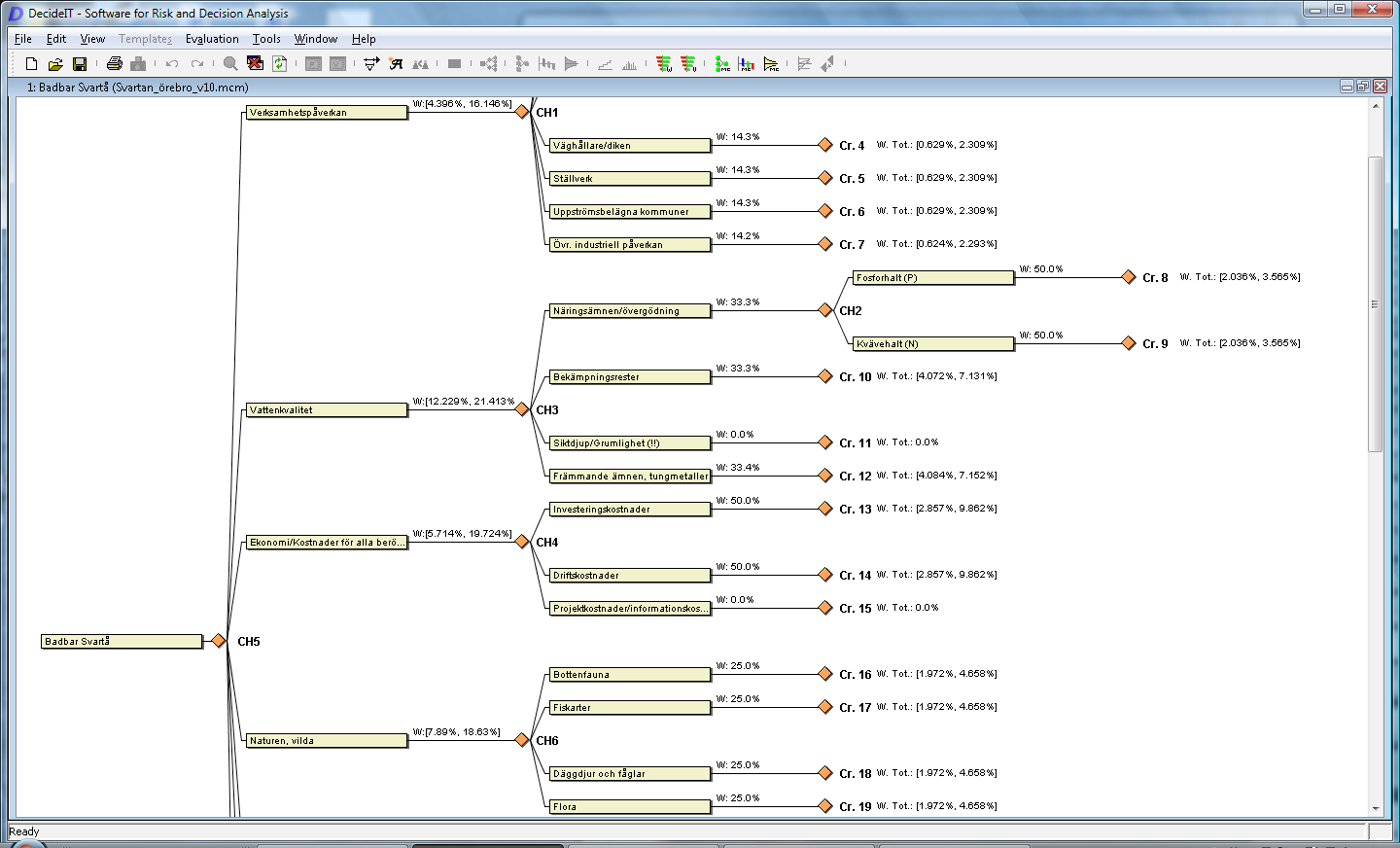Click the CH5 diamond node
Screen dimensions: 1400x848
[219, 641]
